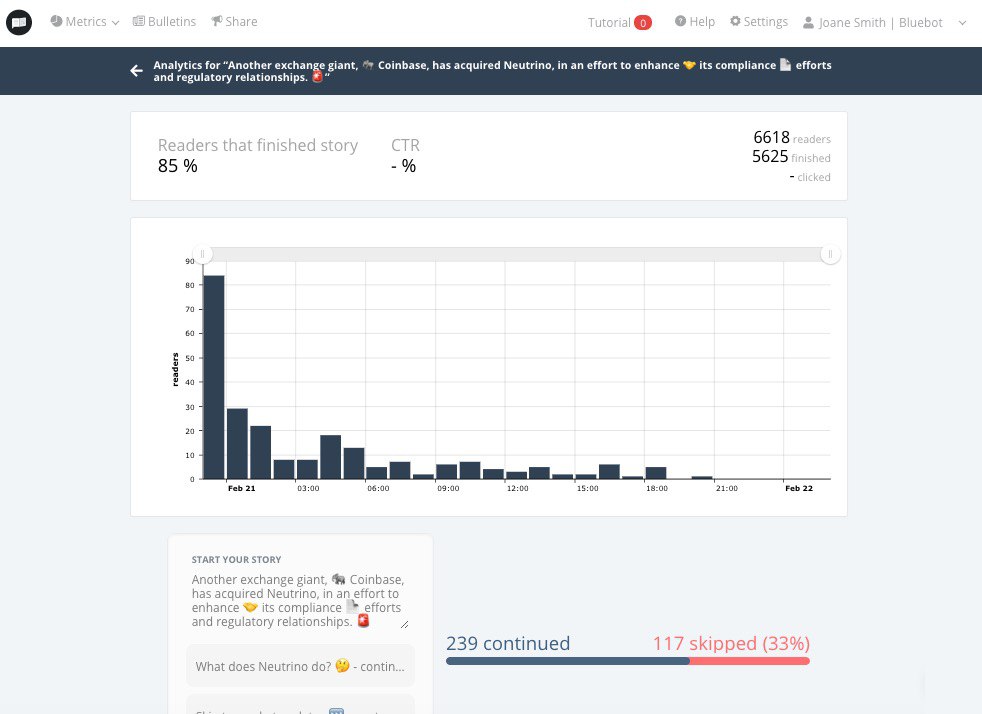
Task: Click the Bulletins newspaper icon
Action: [x=139, y=21]
